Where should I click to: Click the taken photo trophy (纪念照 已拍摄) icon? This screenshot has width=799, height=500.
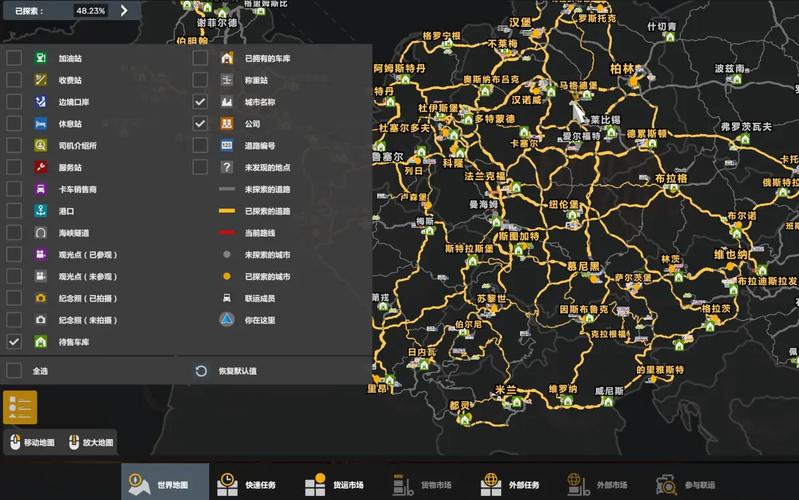pyautogui.click(x=41, y=298)
